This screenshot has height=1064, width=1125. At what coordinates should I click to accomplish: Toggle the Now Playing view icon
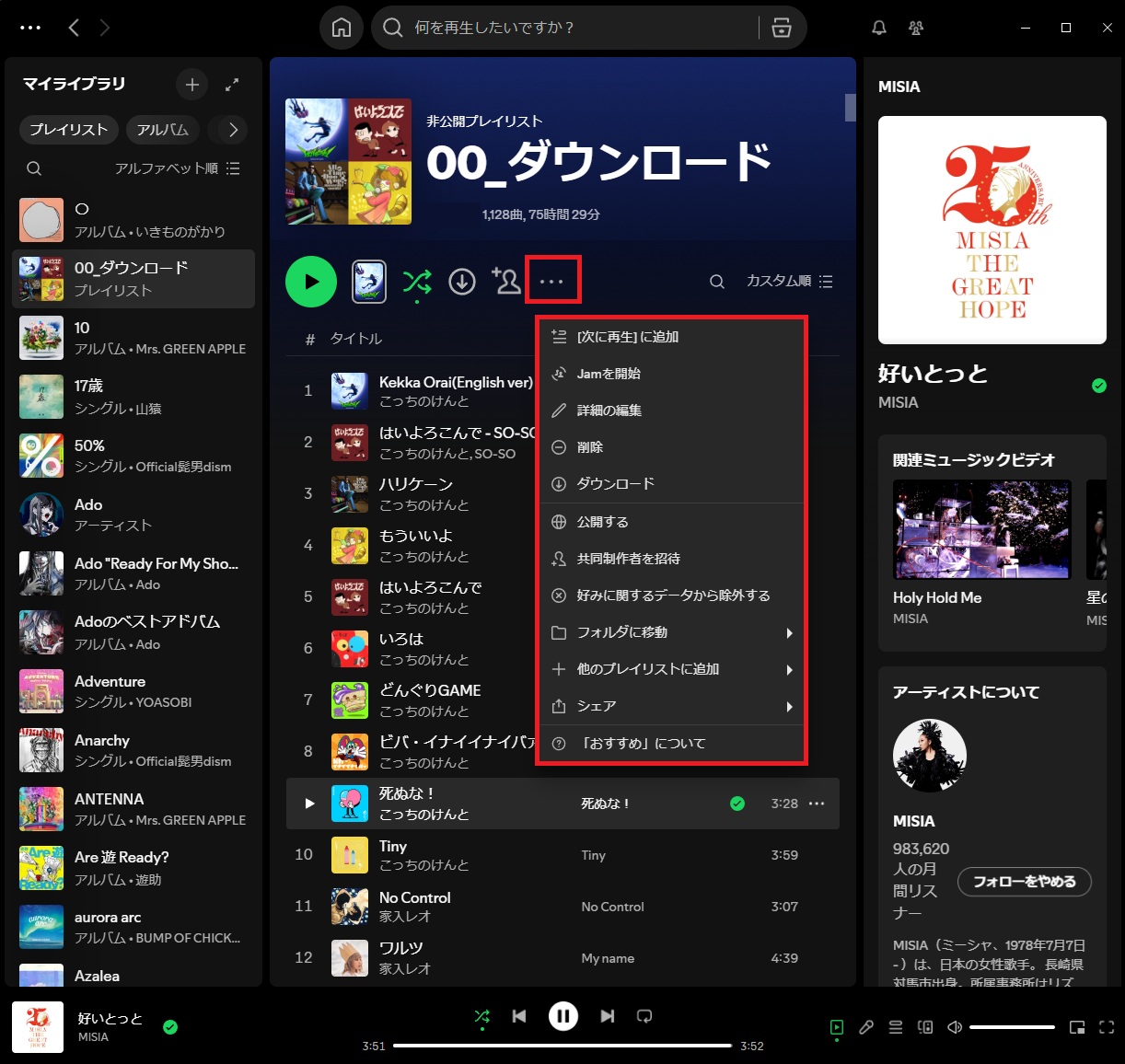(837, 1027)
